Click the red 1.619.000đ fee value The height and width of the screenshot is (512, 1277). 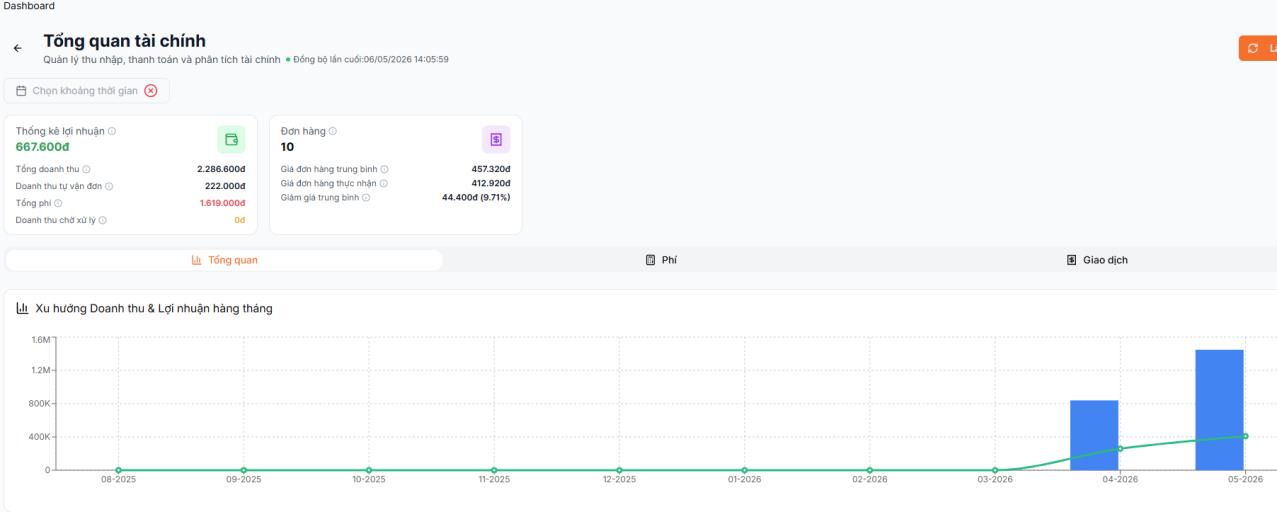(x=222, y=203)
